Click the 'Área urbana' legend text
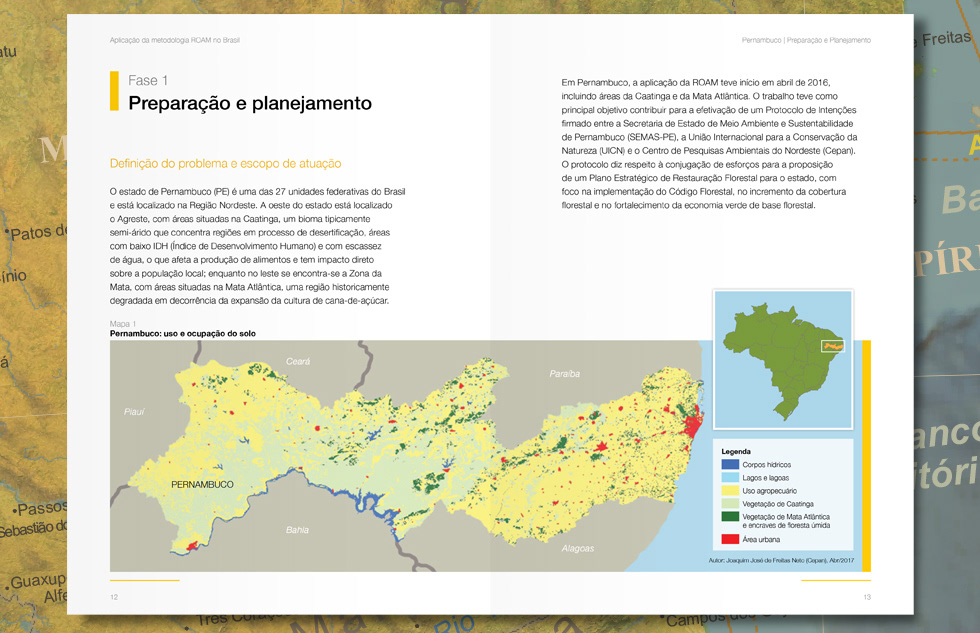 (x=761, y=539)
